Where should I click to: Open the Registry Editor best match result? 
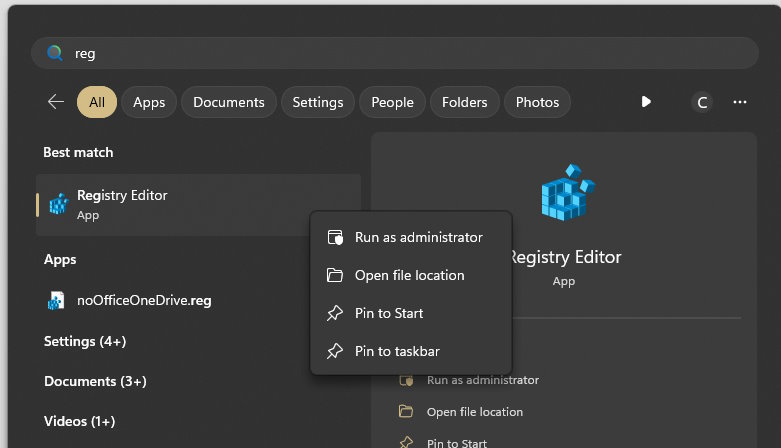198,204
